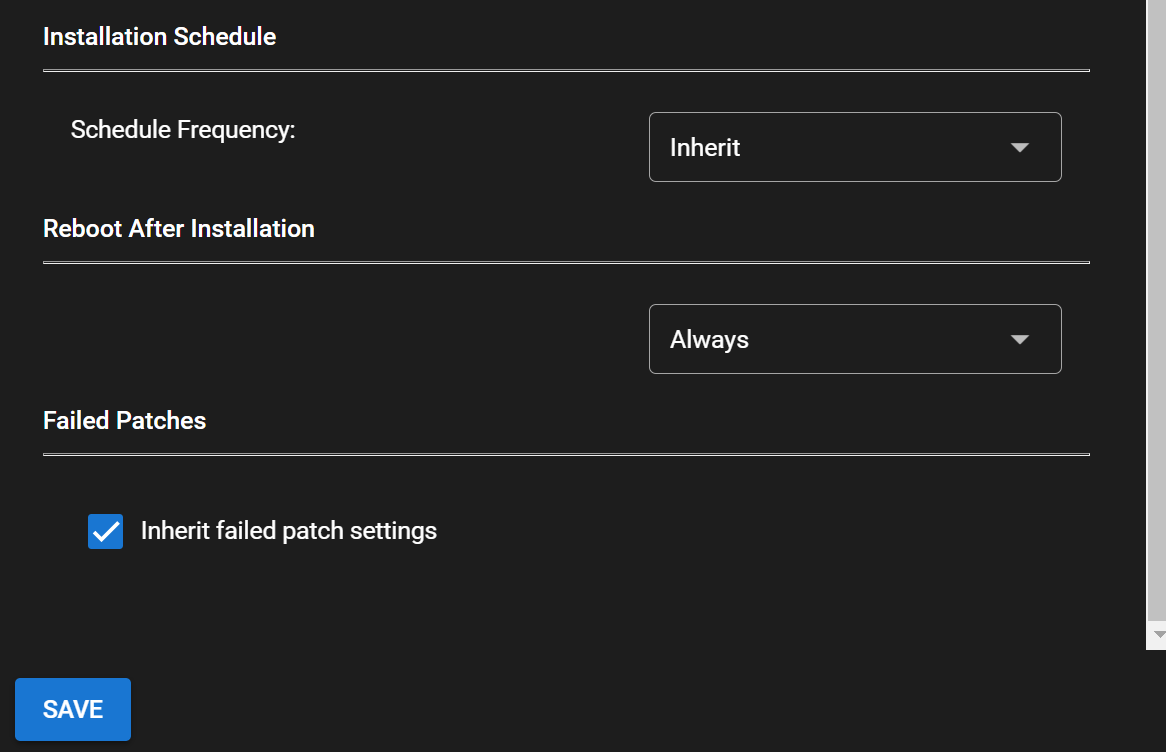The height and width of the screenshot is (752, 1166).
Task: Click the Reboot After Installation heading
Action: (178, 229)
